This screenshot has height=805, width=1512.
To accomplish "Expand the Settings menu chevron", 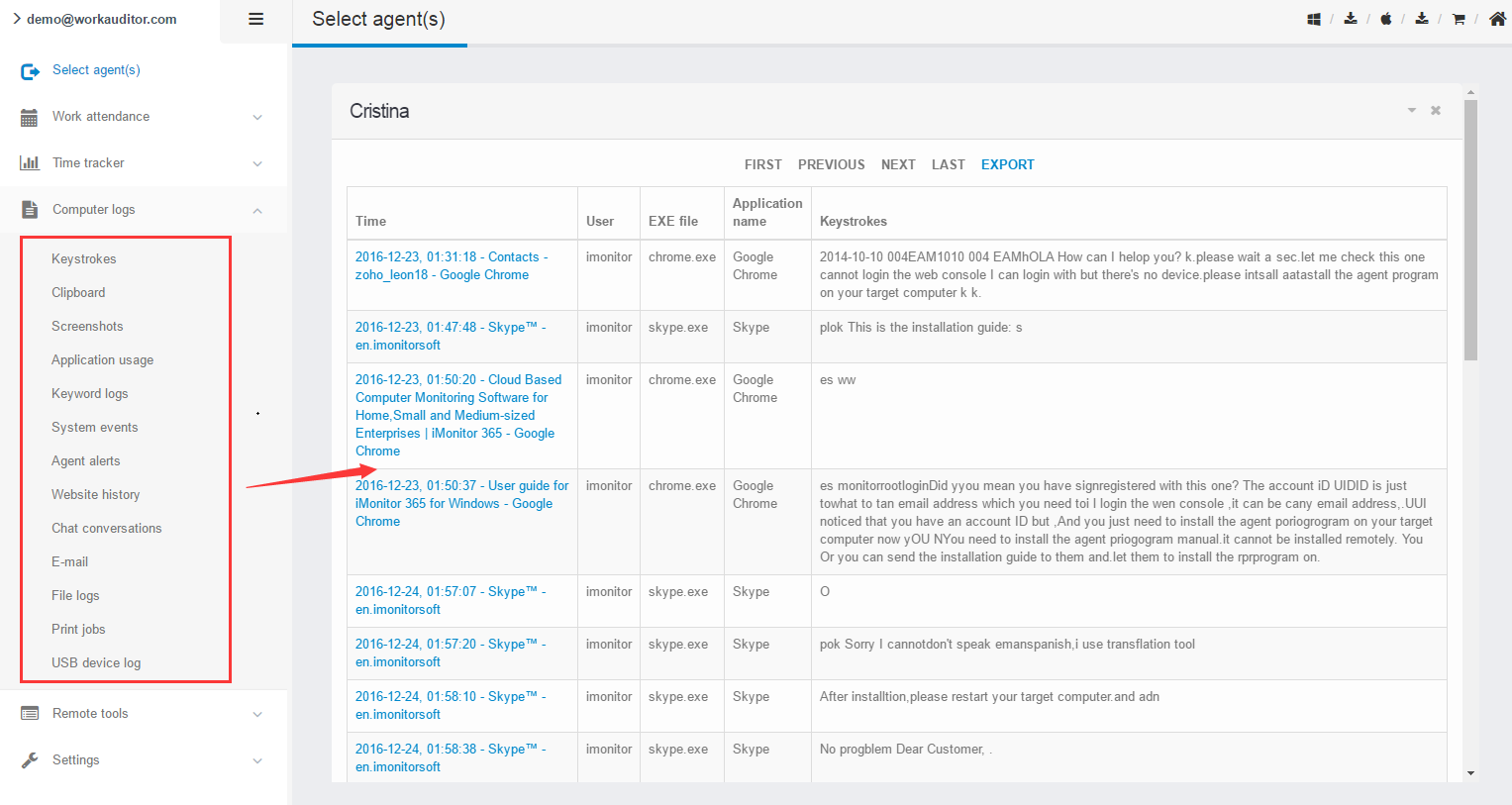I will (x=257, y=760).
